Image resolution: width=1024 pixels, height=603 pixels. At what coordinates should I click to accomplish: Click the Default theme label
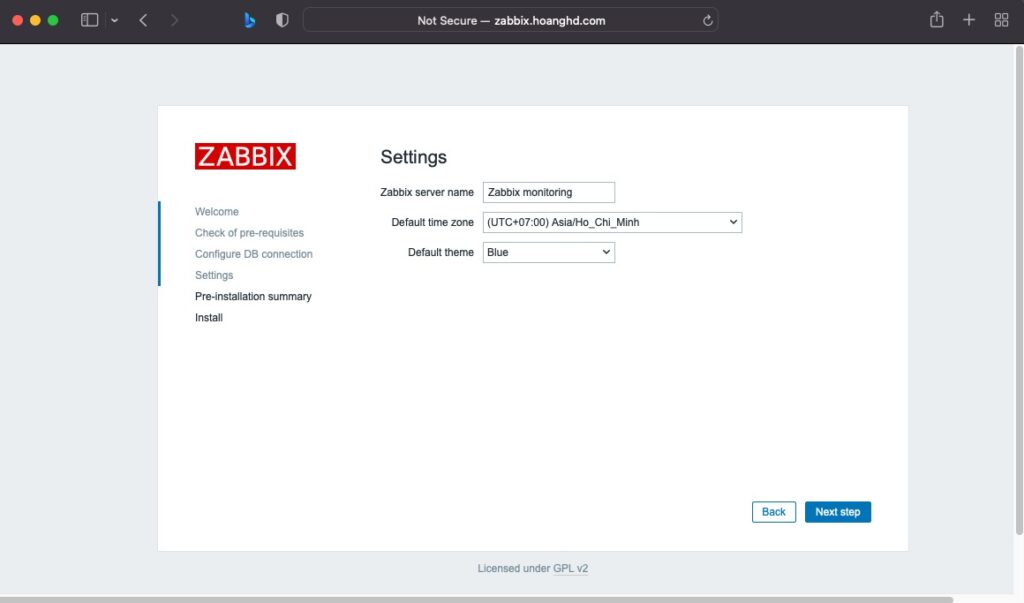pos(441,252)
